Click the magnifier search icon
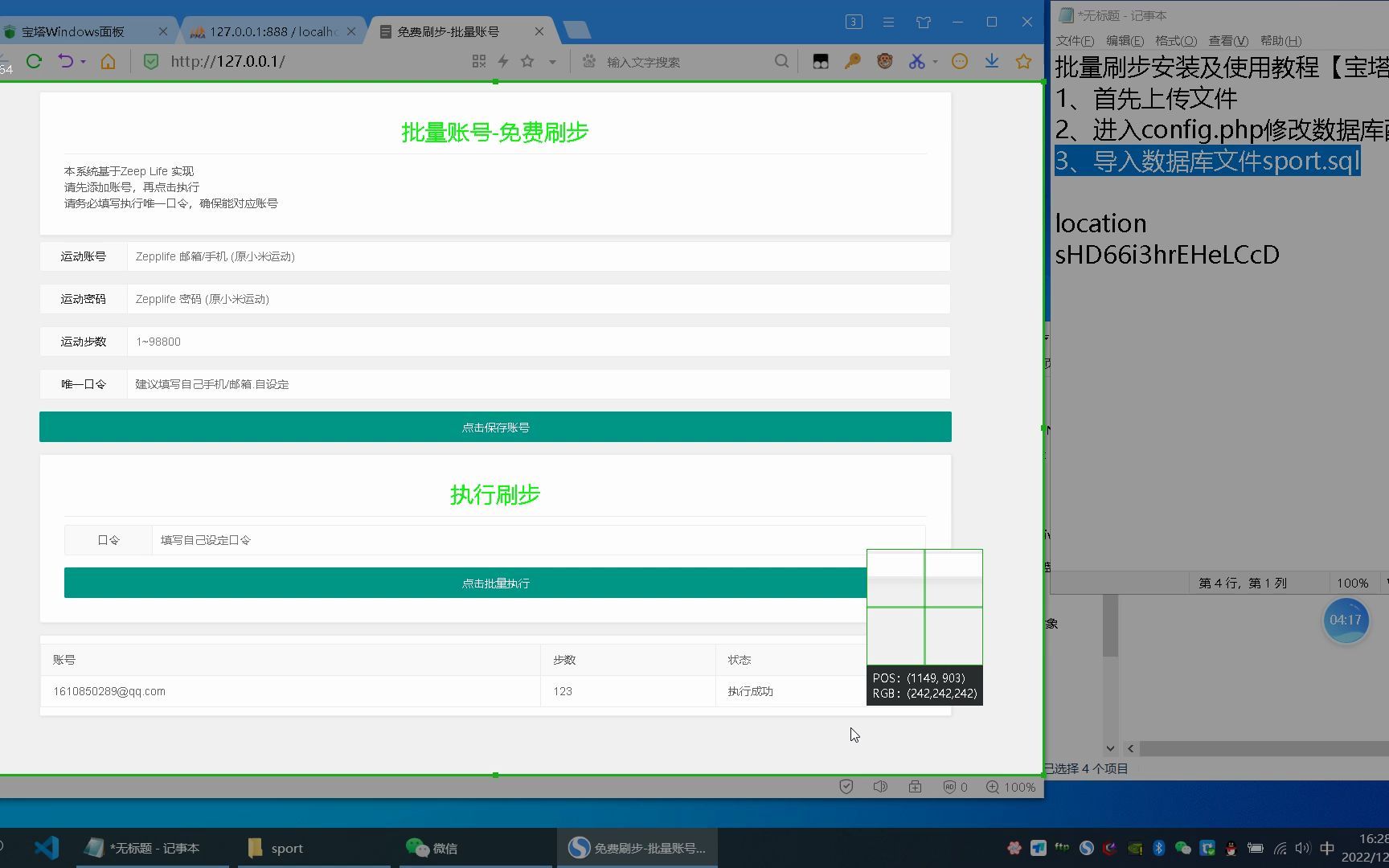Screen dimensions: 1389x868 click(781, 61)
